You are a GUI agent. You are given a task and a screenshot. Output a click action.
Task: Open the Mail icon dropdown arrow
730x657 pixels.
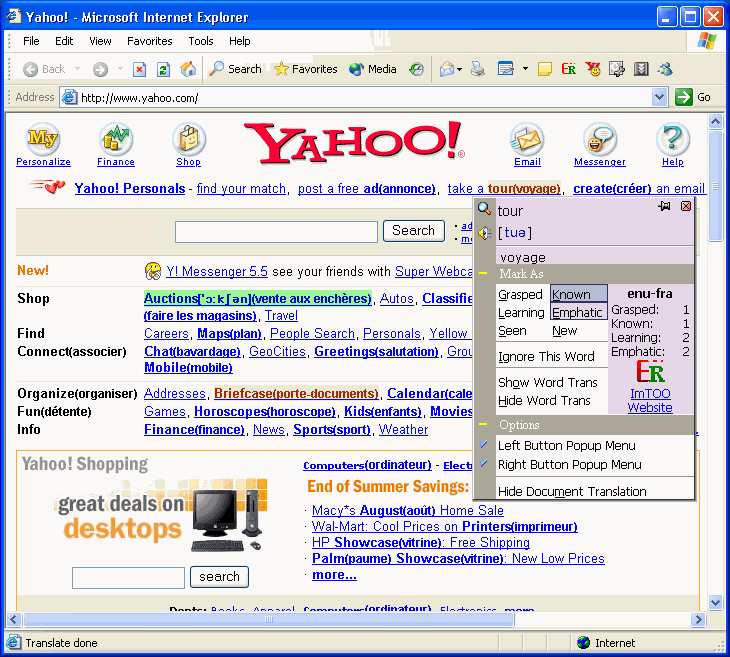(460, 69)
